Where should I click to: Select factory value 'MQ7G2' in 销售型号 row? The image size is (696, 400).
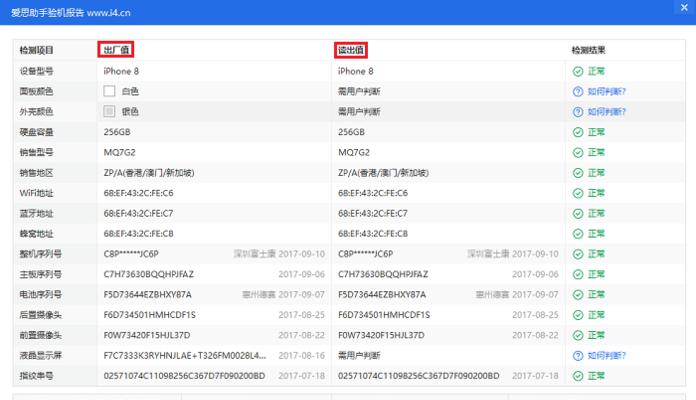point(119,152)
